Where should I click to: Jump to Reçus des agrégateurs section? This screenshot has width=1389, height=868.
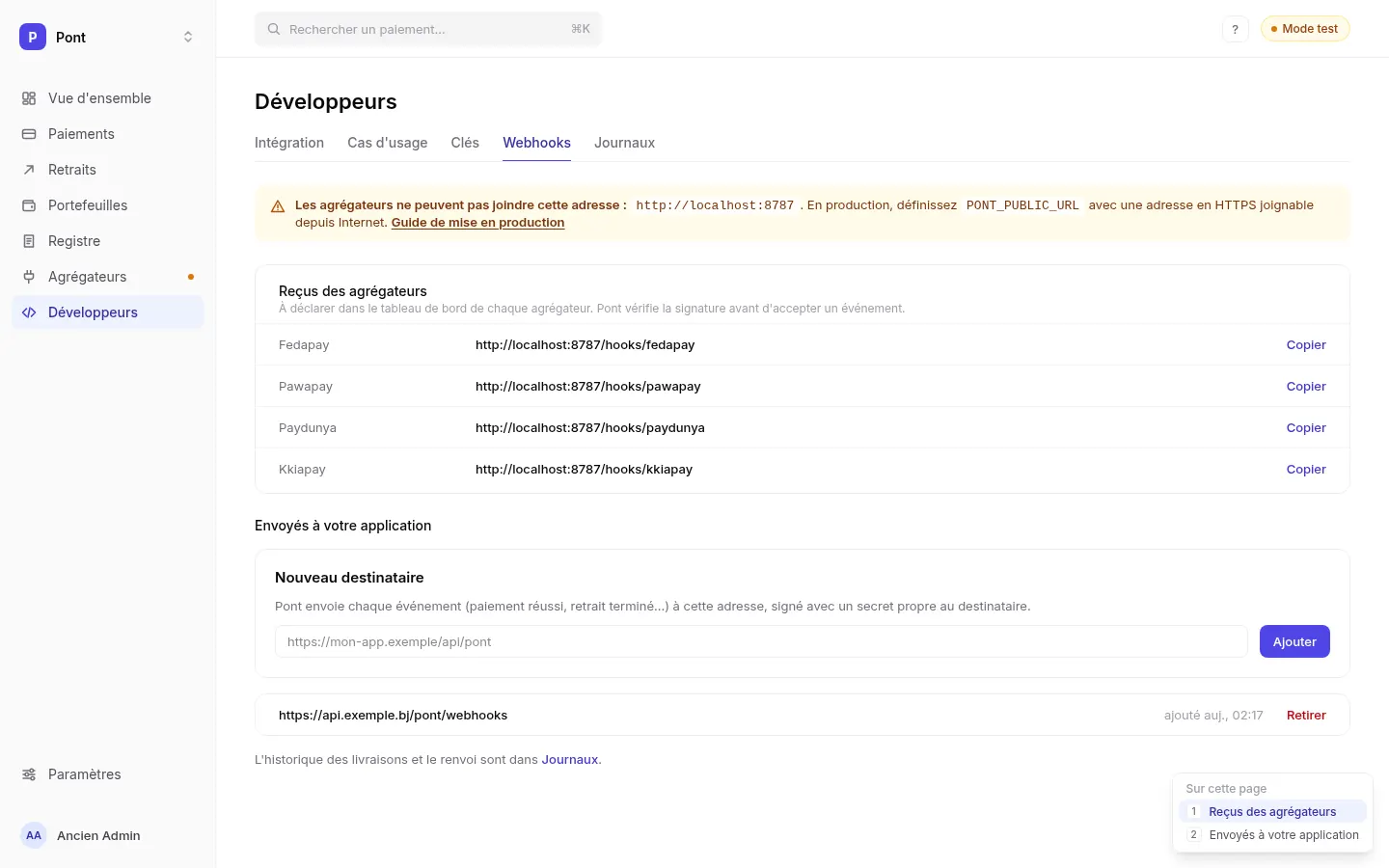[x=1272, y=812]
